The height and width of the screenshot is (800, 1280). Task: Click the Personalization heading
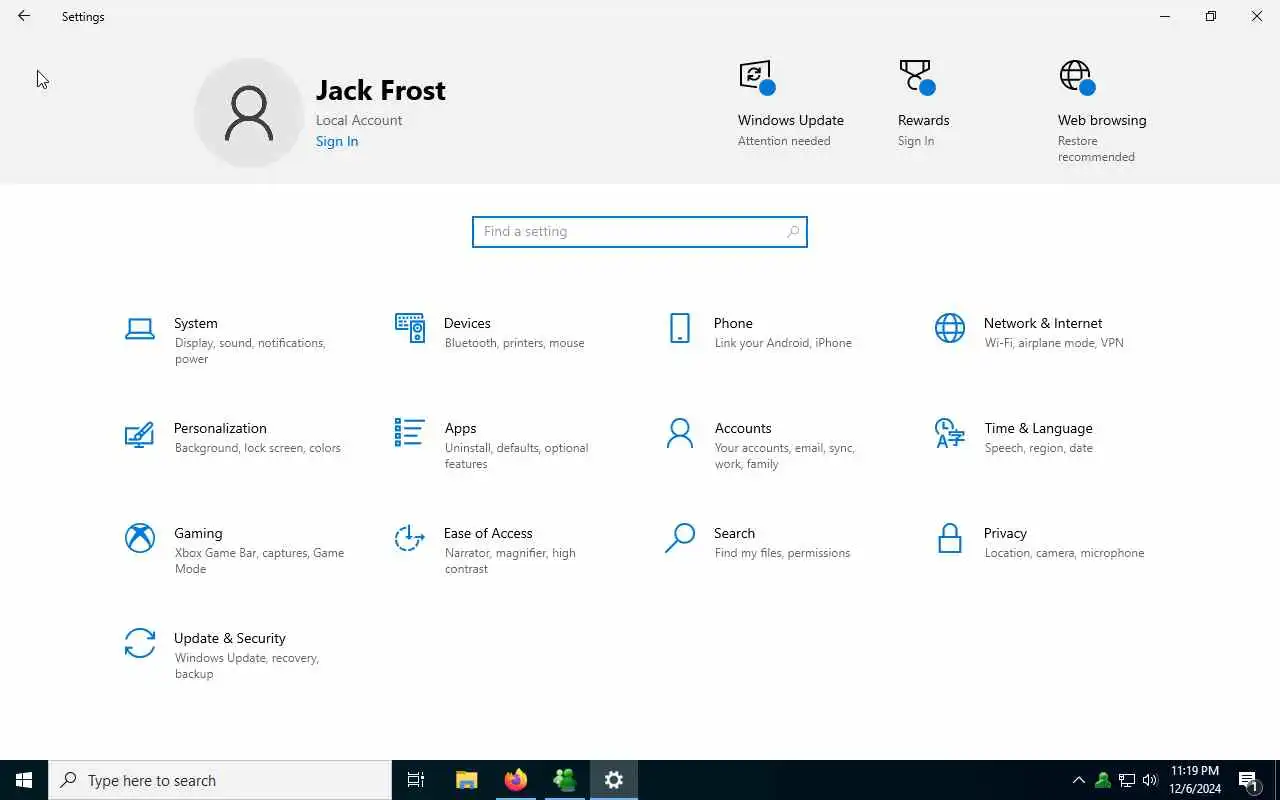coord(220,428)
